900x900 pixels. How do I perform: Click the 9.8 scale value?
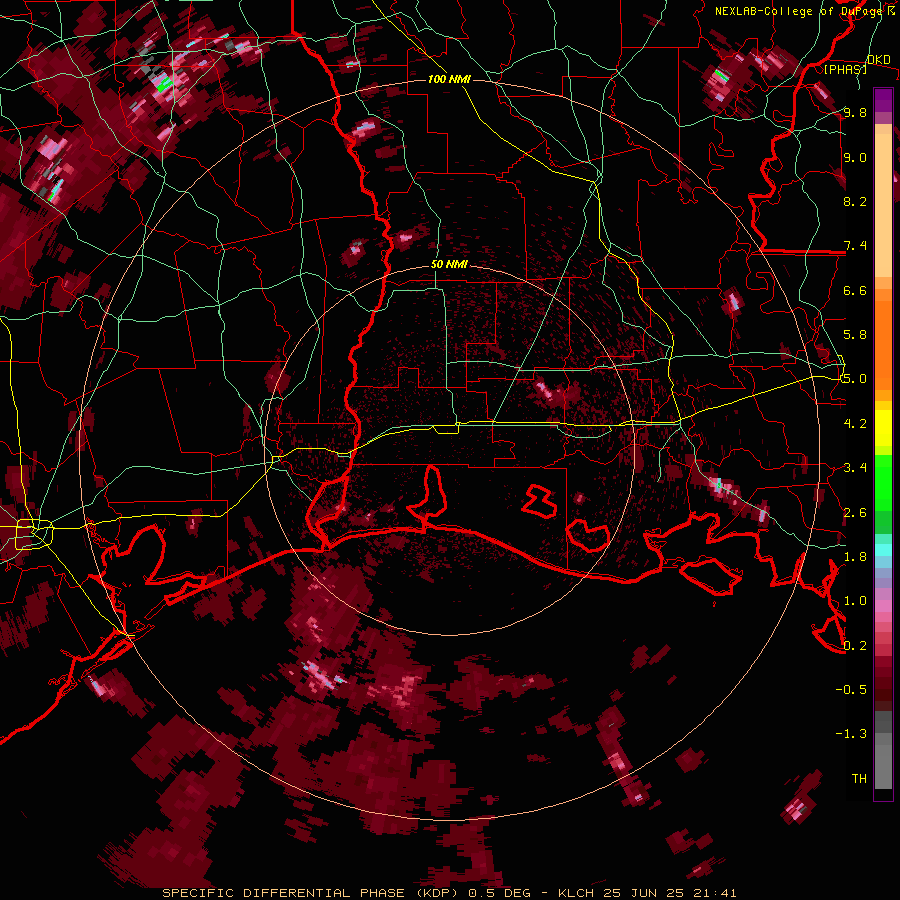(855, 112)
